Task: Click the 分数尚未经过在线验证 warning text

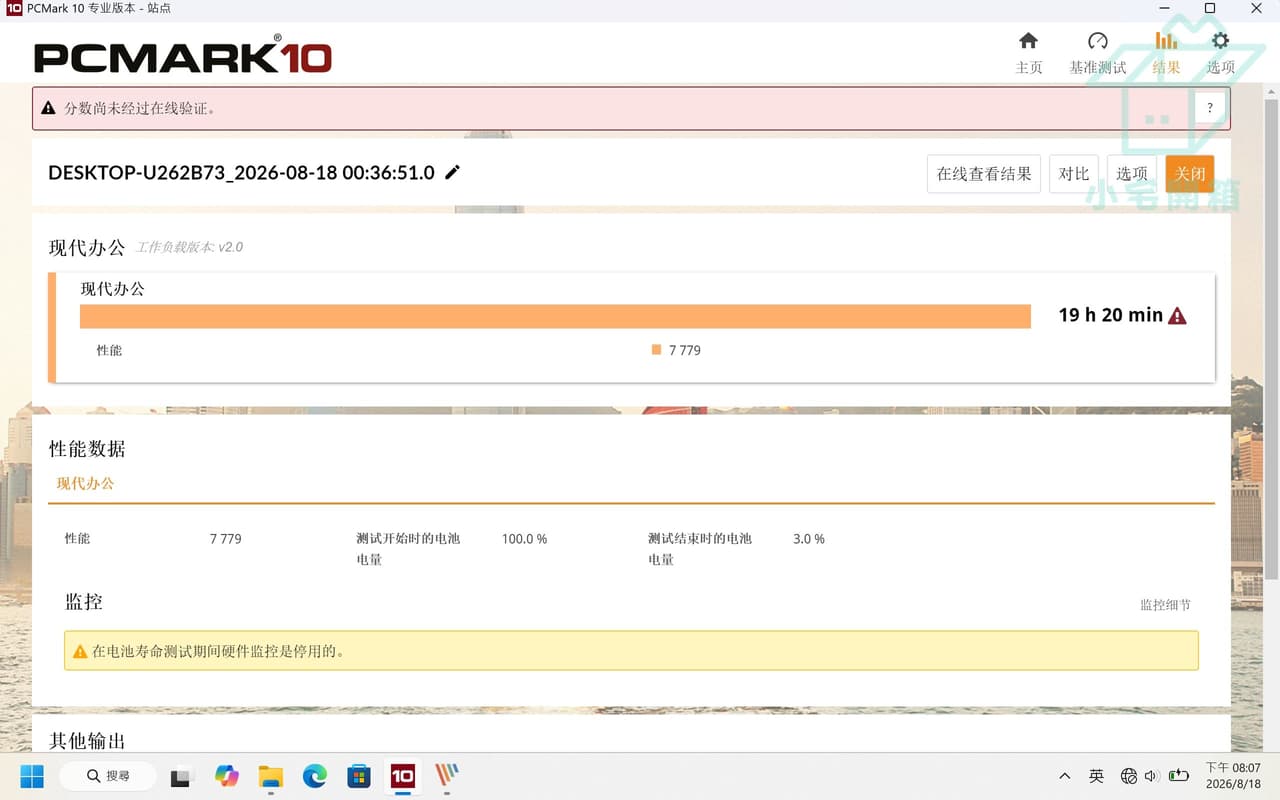Action: pos(140,108)
